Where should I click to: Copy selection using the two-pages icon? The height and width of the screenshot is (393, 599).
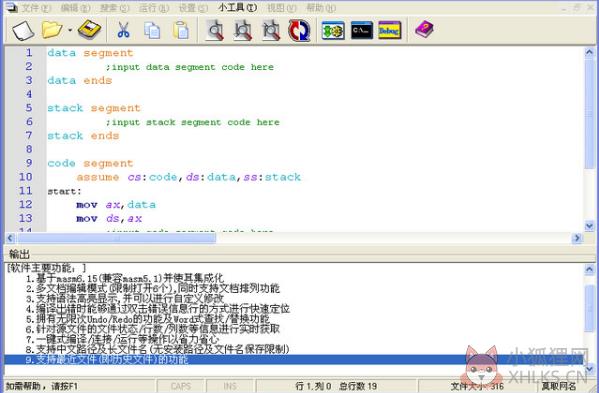152,30
